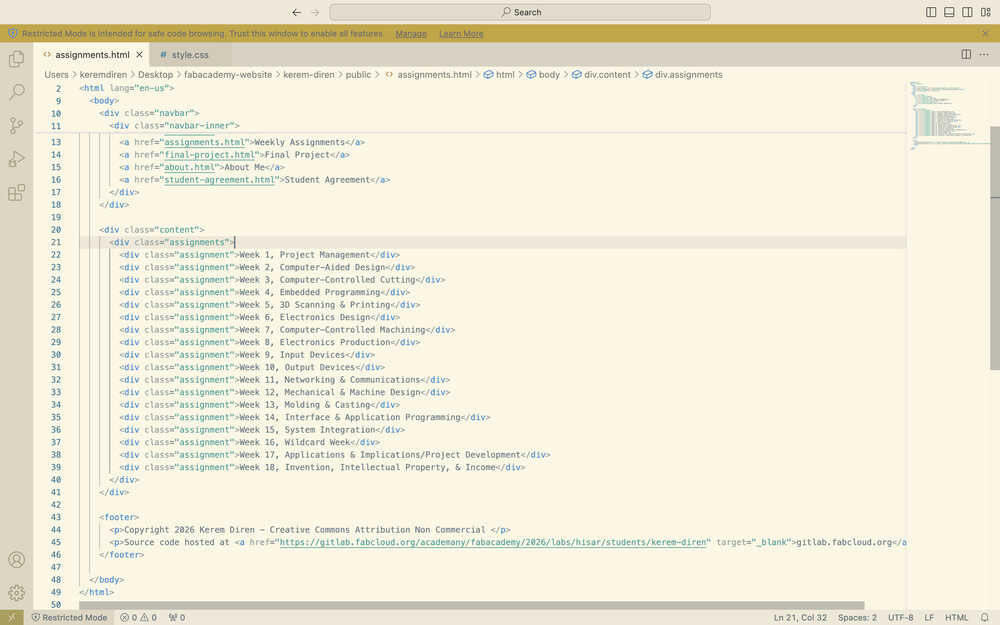Click line number 42 in the gutter
The height and width of the screenshot is (625, 1000).
[x=56, y=505]
